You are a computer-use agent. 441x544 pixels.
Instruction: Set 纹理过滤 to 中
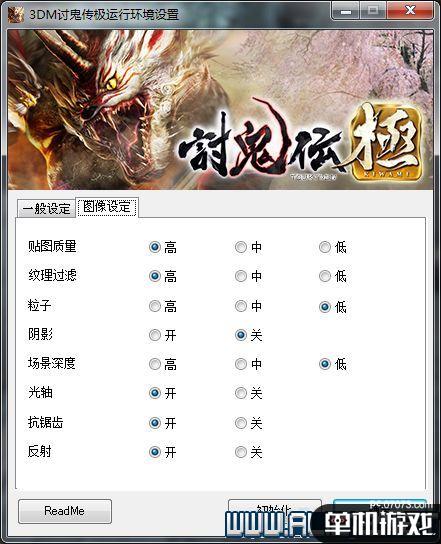pos(248,277)
